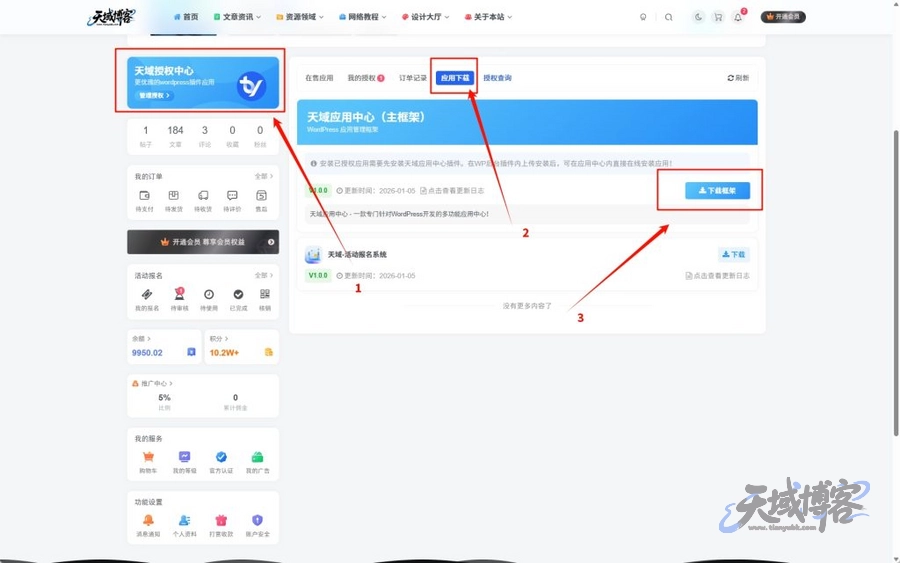Expand the 设计大厅 nav dropdown
Screen dimensions: 900x563
click(x=425, y=17)
